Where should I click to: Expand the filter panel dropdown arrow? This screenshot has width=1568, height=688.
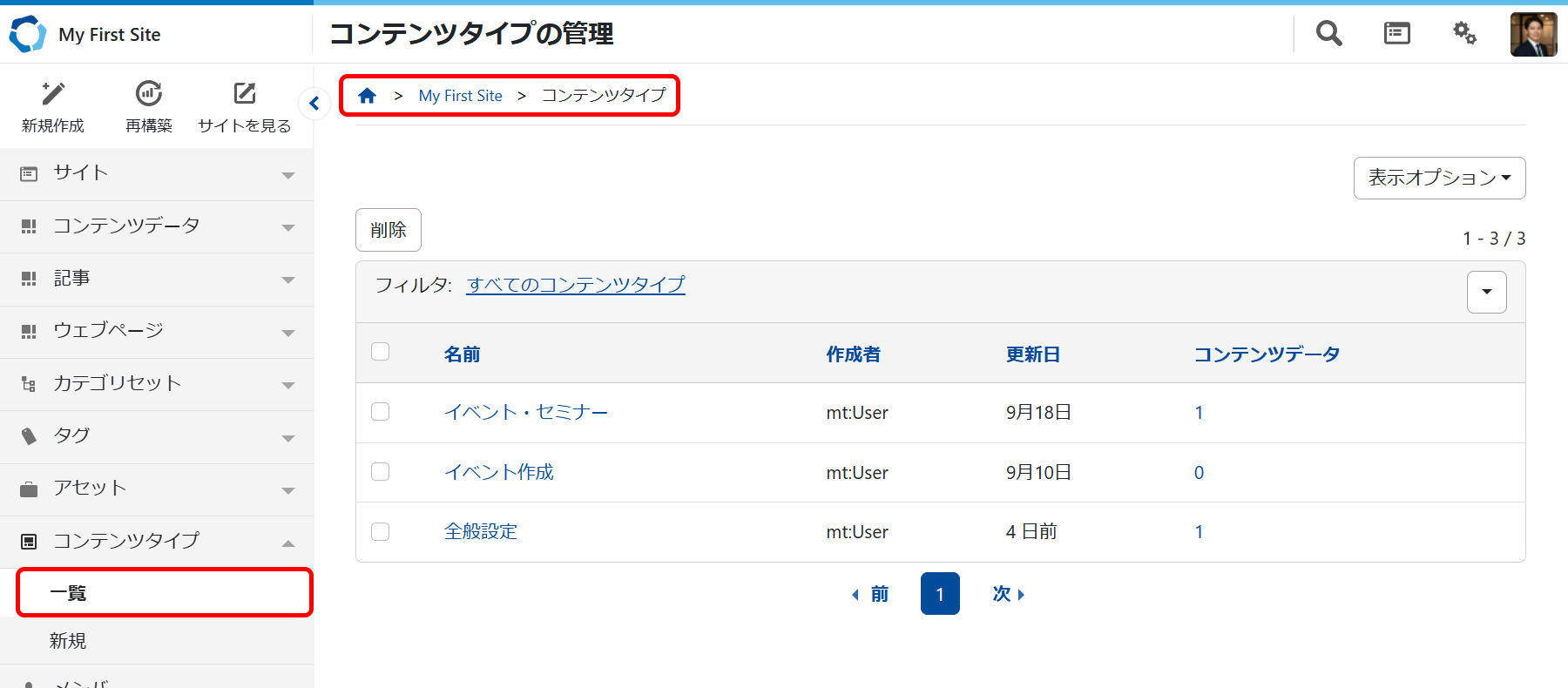coord(1486,292)
